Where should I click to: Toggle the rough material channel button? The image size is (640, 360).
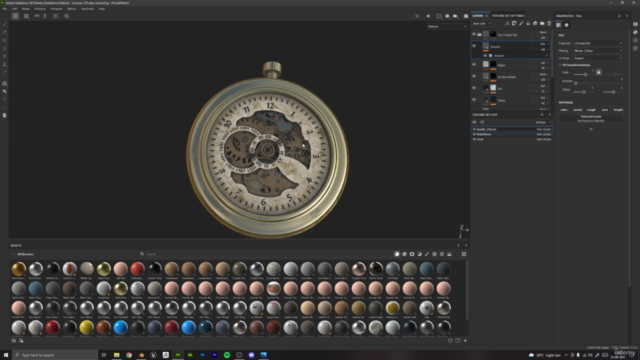click(x=591, y=110)
